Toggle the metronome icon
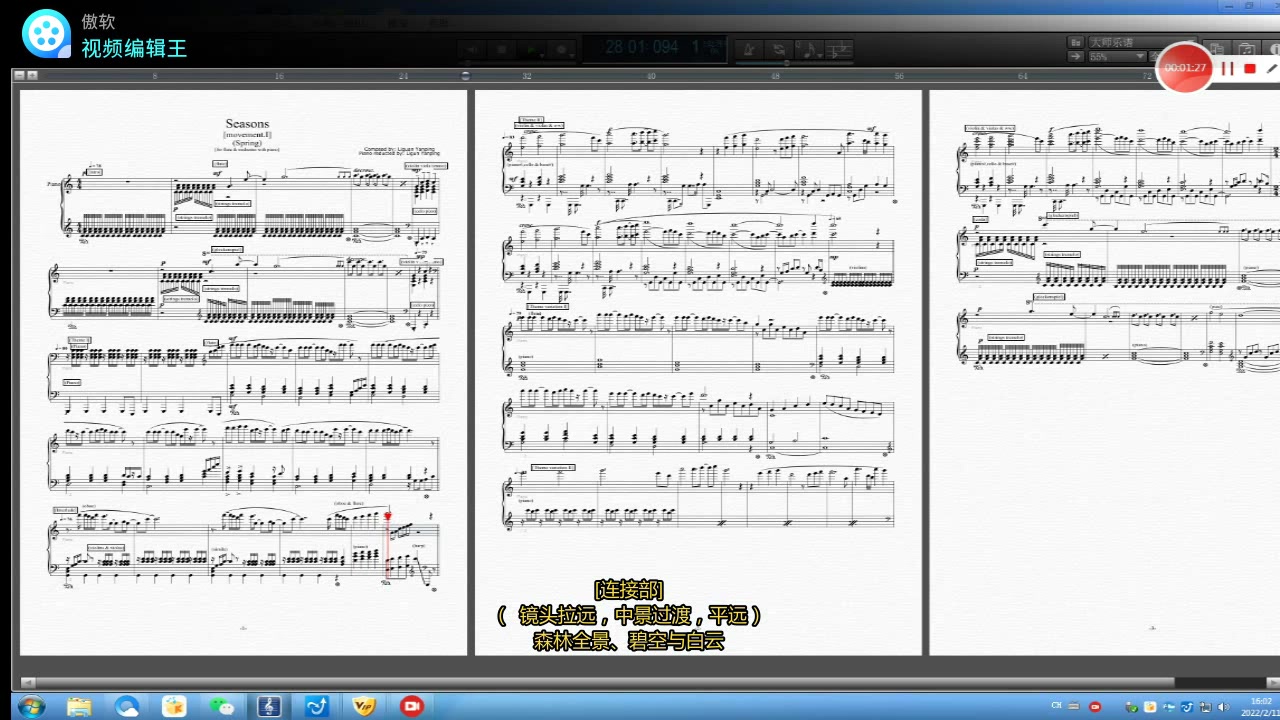 pyautogui.click(x=749, y=49)
